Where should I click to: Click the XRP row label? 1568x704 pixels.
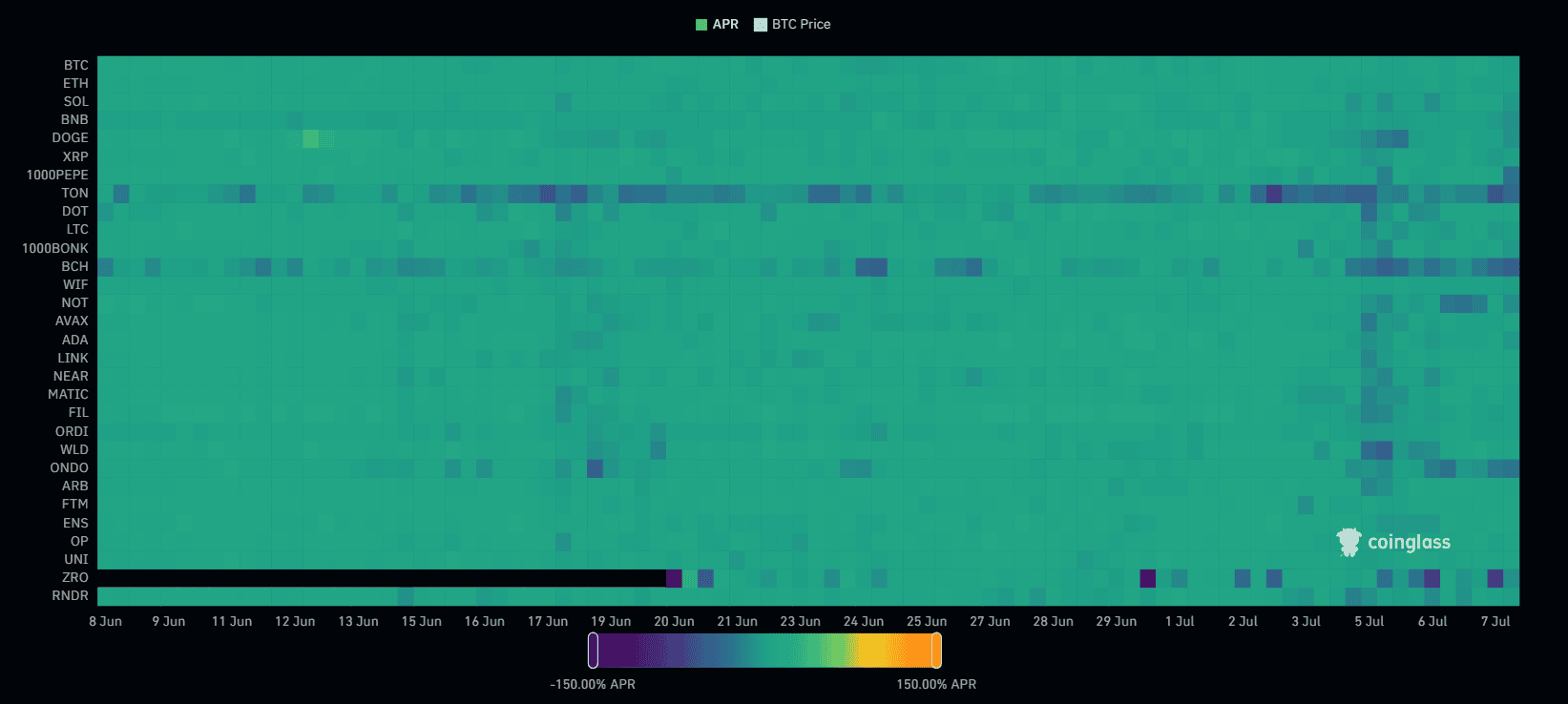pyautogui.click(x=75, y=156)
